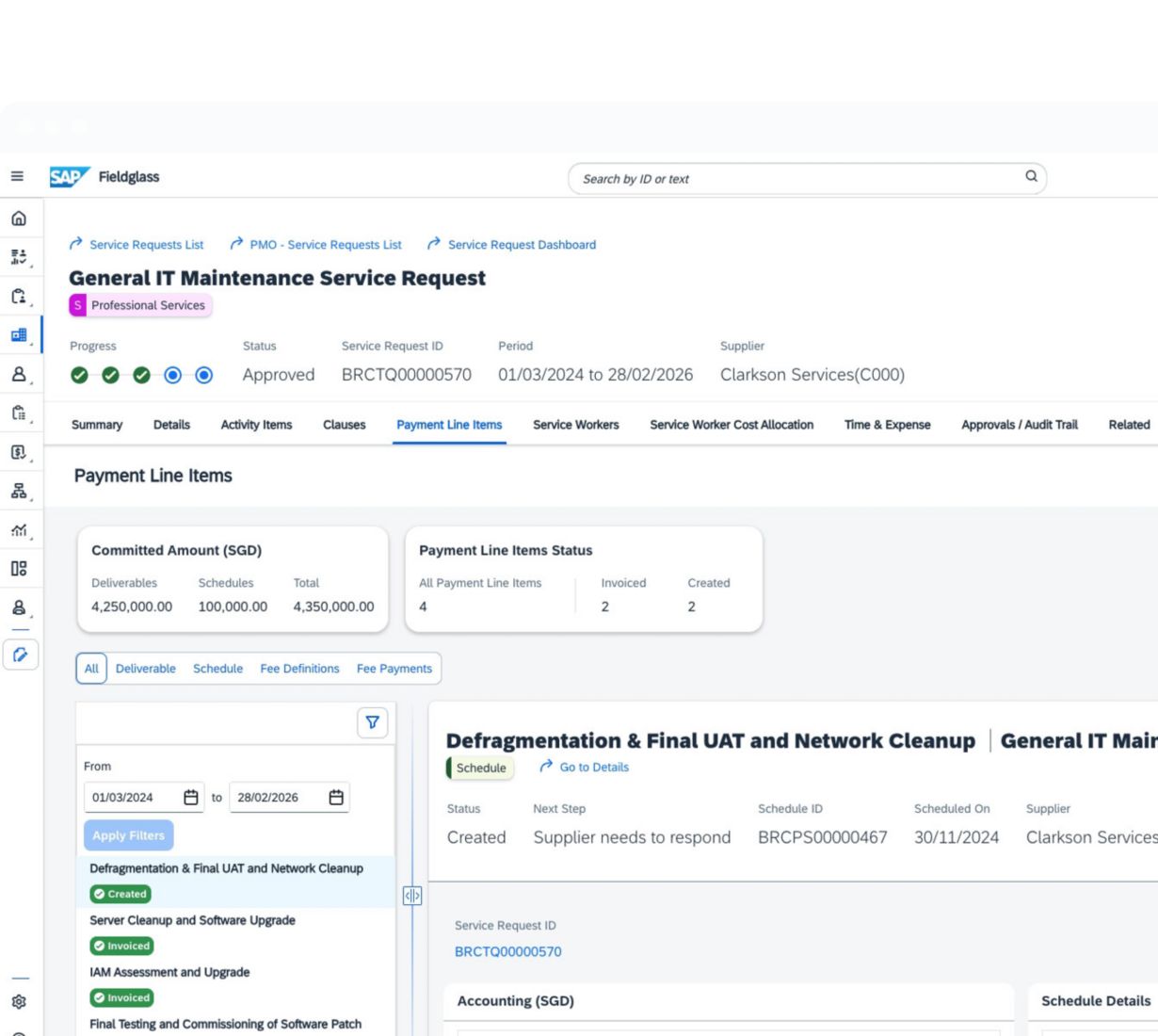
Task: Click the pencil edit sidebar button
Action: 21,655
